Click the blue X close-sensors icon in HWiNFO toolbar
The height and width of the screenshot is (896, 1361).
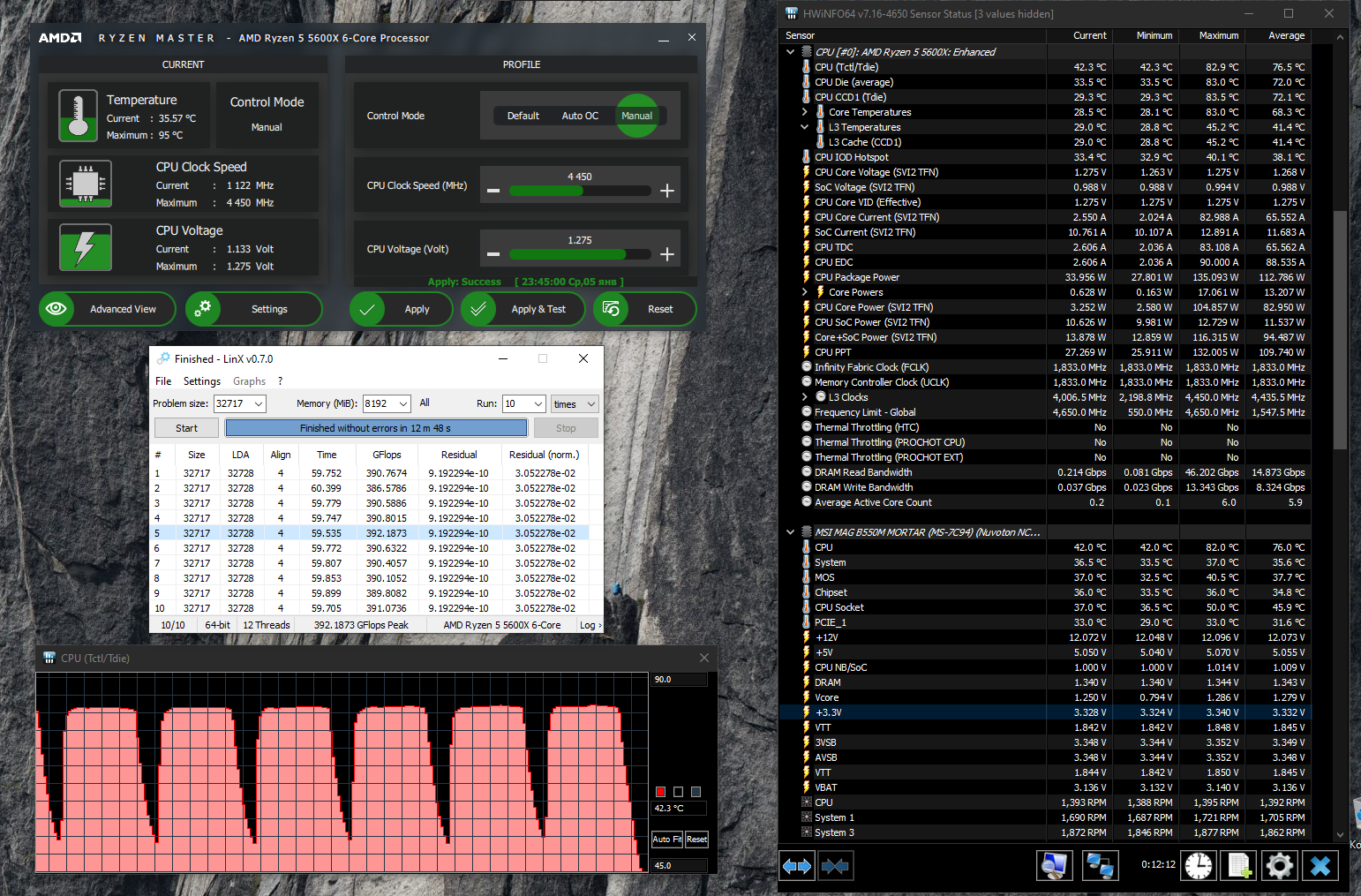1320,866
